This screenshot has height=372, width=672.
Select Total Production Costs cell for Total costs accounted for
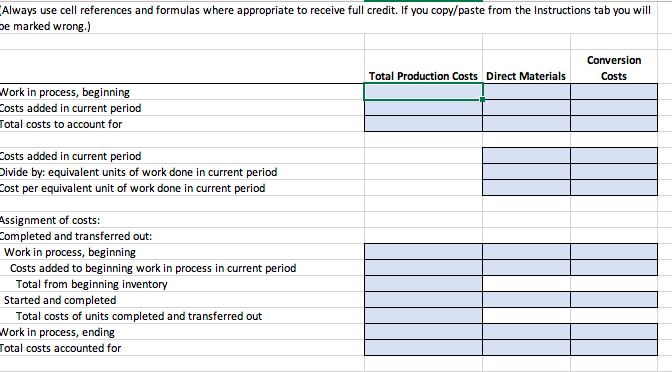click(423, 348)
